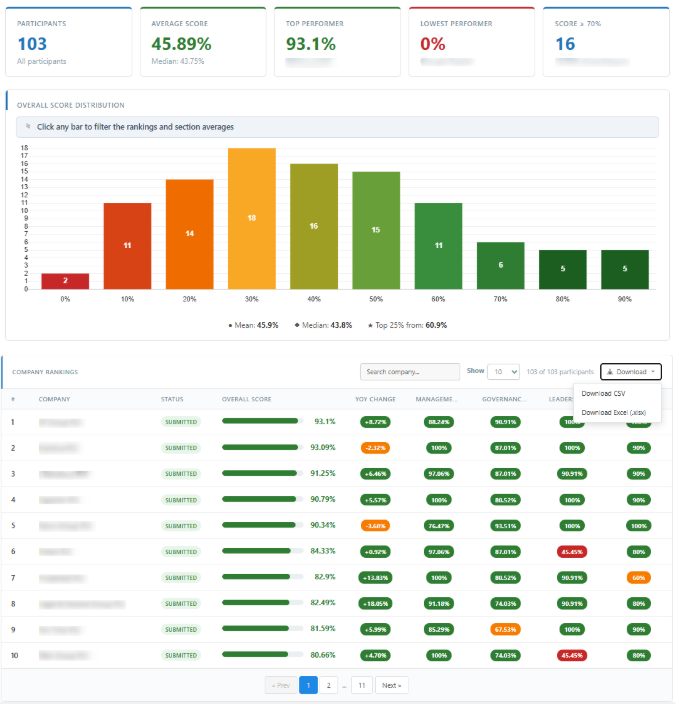Click the 80.66% score progress bar
Image resolution: width=679 pixels, height=710 pixels.
tap(262, 654)
